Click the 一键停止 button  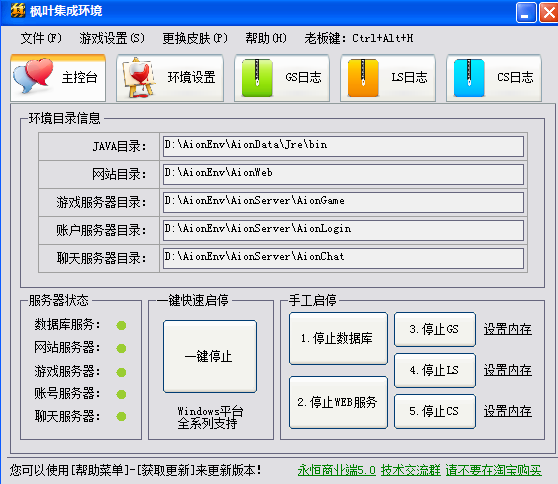click(x=210, y=356)
